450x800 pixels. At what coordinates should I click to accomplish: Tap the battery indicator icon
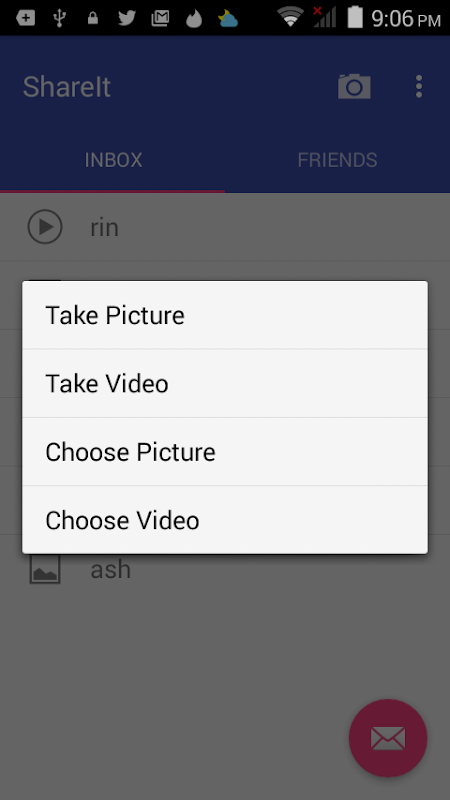tap(355, 17)
